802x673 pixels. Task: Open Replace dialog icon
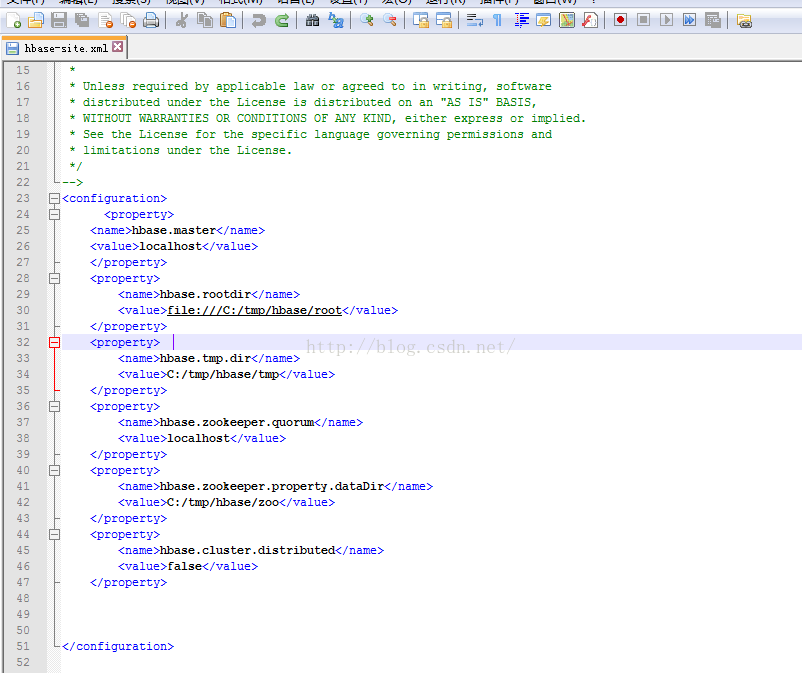[336, 20]
